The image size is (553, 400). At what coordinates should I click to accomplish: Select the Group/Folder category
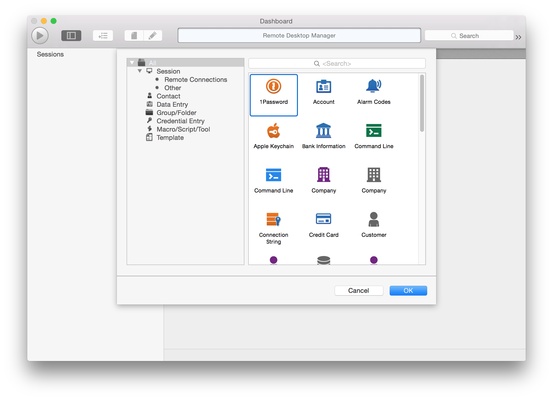pyautogui.click(x=176, y=113)
